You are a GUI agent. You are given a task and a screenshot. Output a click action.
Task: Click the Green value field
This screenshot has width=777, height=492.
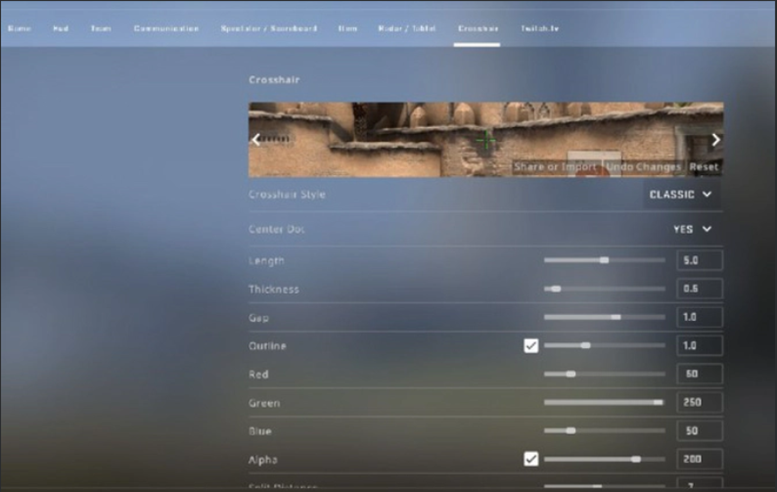[x=699, y=402]
